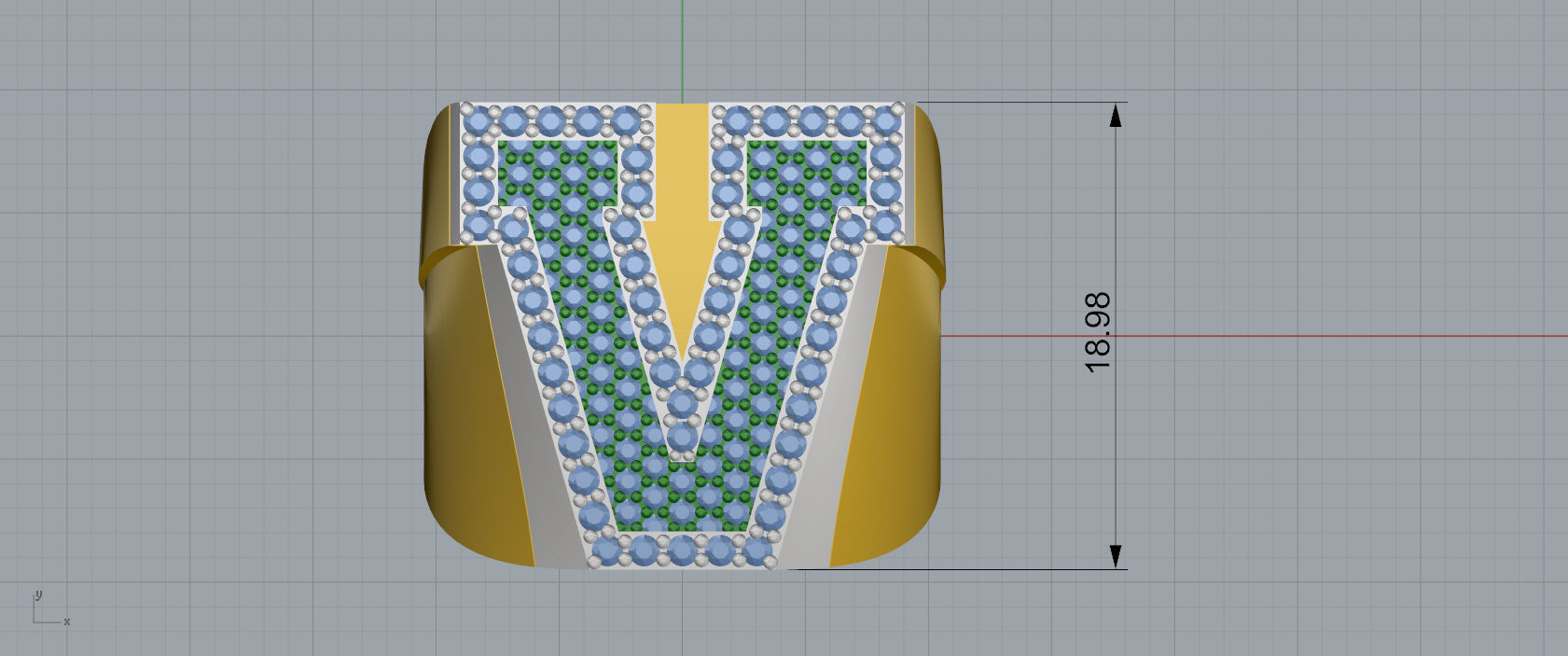Click the world axis icon in the corner
The width and height of the screenshot is (1568, 656).
[x=51, y=607]
